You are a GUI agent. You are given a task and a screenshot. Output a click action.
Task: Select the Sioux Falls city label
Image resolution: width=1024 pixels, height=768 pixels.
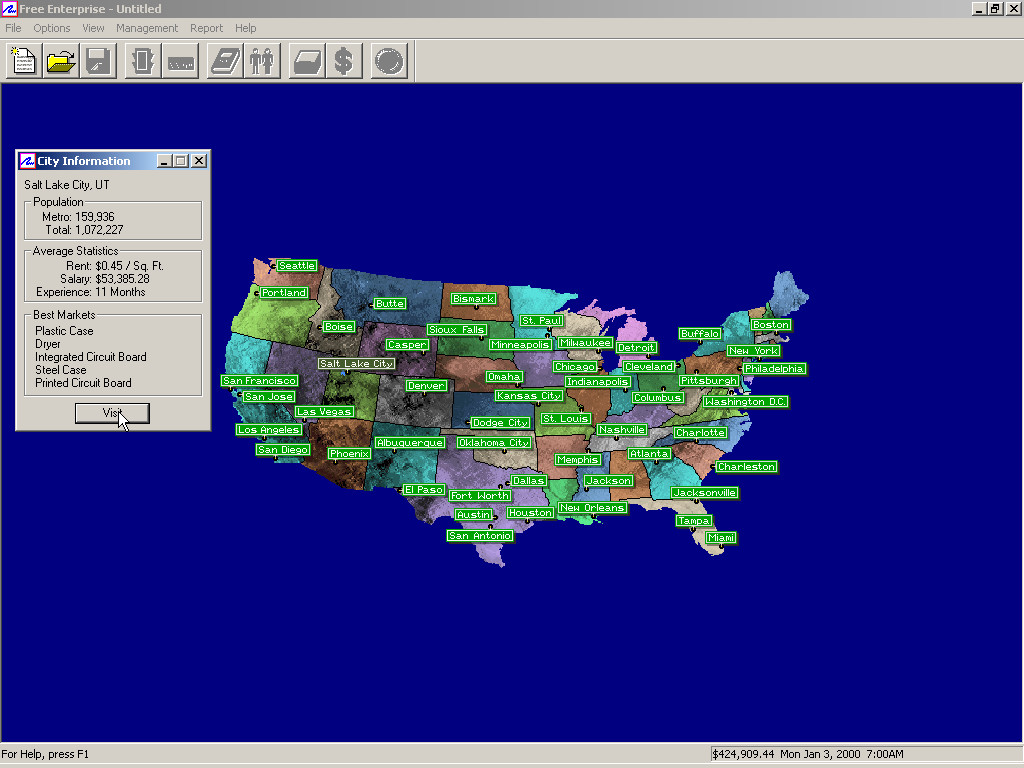click(x=456, y=330)
